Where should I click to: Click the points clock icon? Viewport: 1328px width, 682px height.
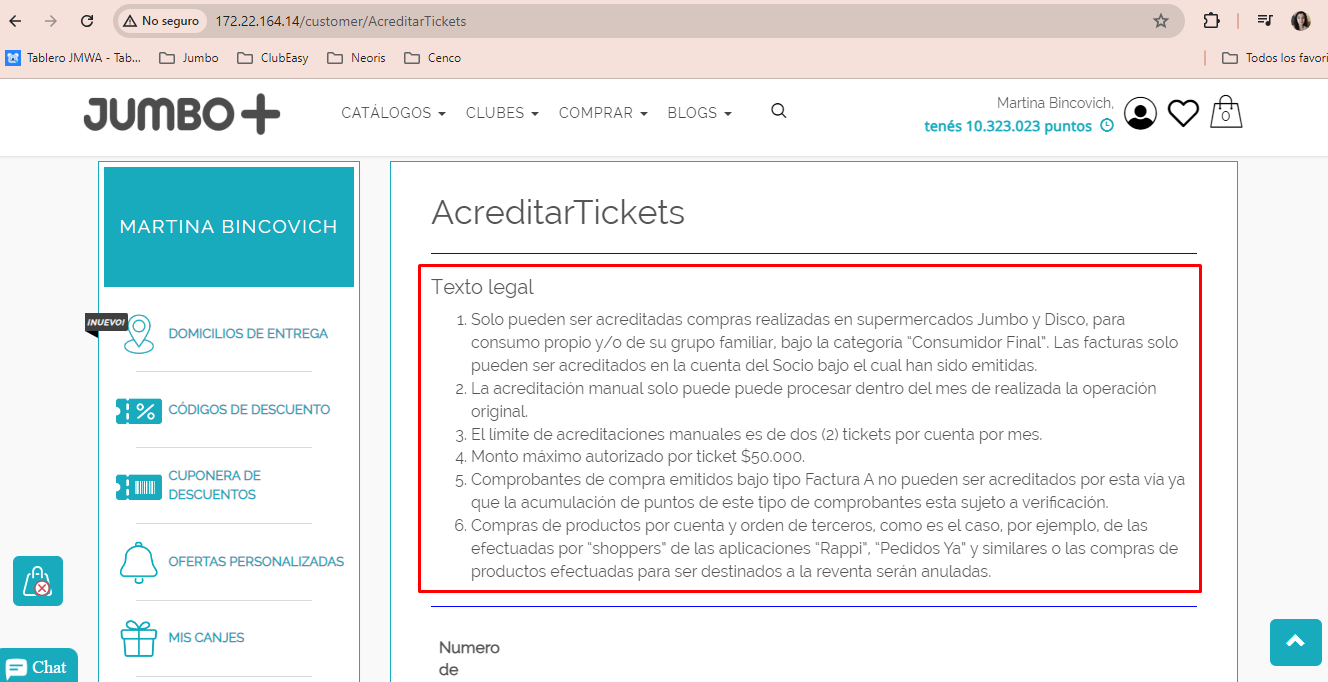click(1107, 126)
